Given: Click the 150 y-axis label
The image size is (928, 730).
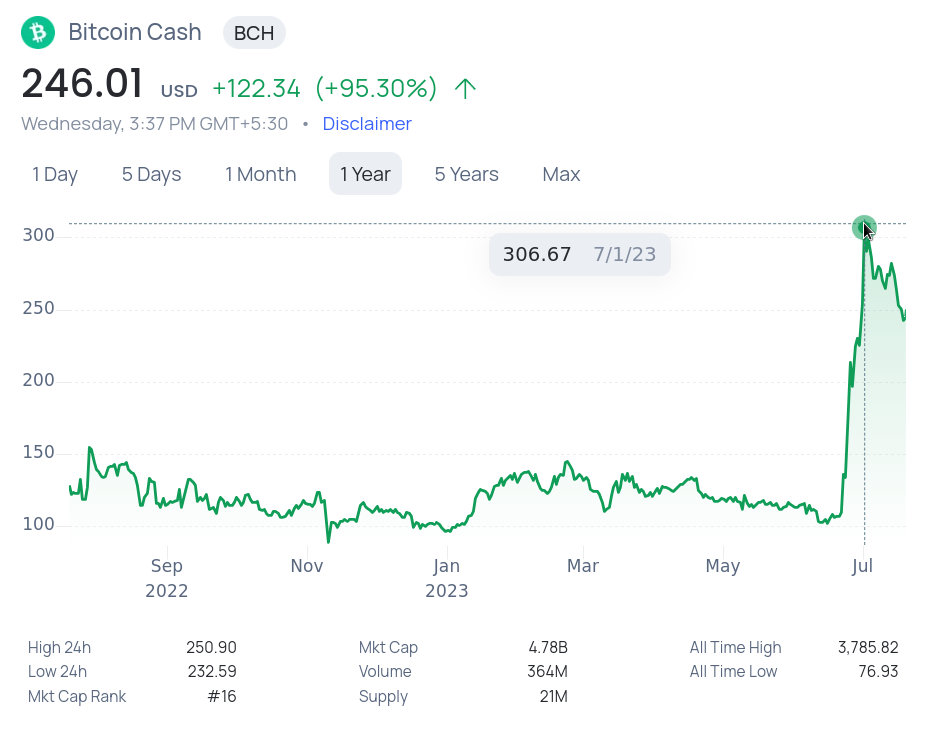Looking at the screenshot, I should click(x=38, y=452).
